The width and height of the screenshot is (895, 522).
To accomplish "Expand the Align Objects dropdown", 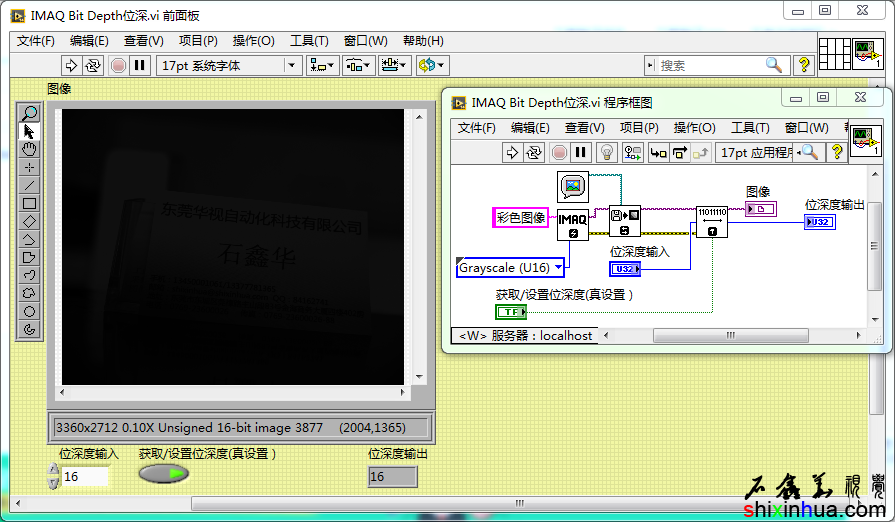I will point(322,65).
